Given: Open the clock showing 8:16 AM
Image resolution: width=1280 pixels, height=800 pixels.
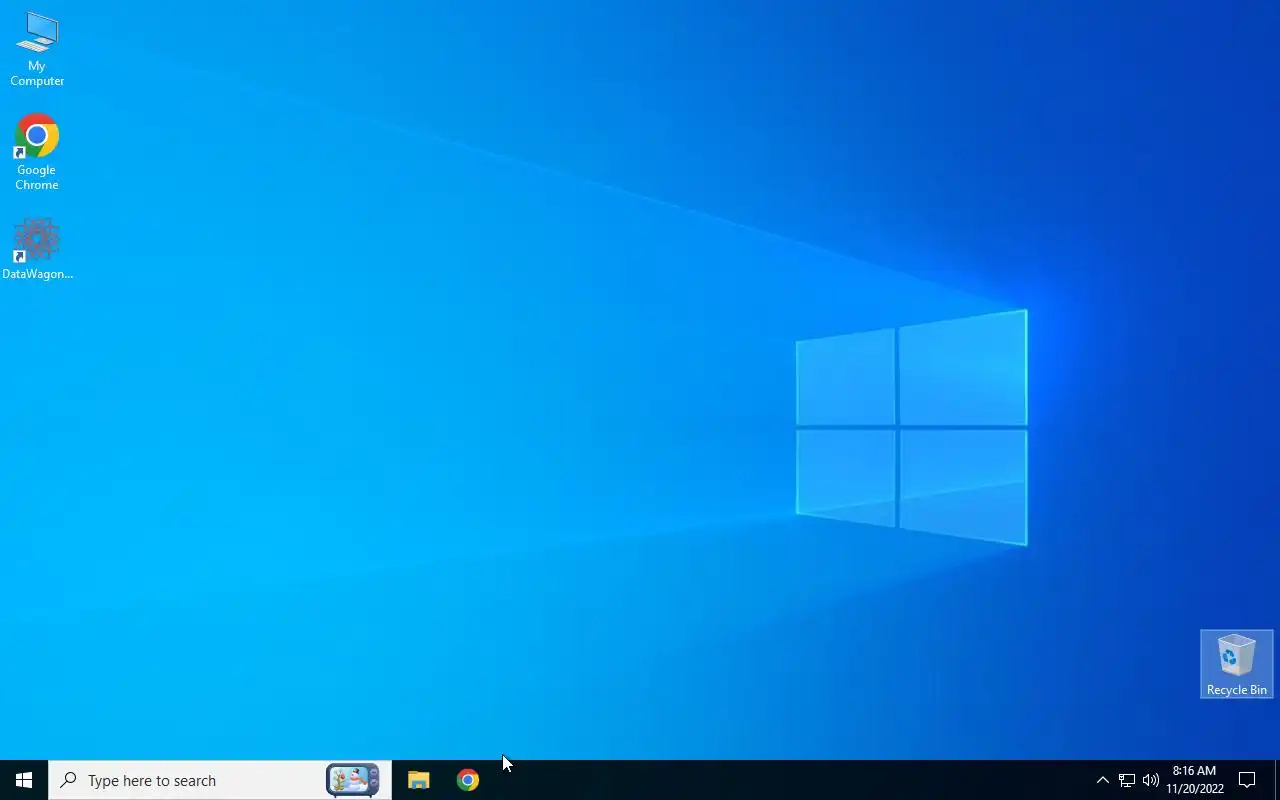Looking at the screenshot, I should pyautogui.click(x=1194, y=780).
